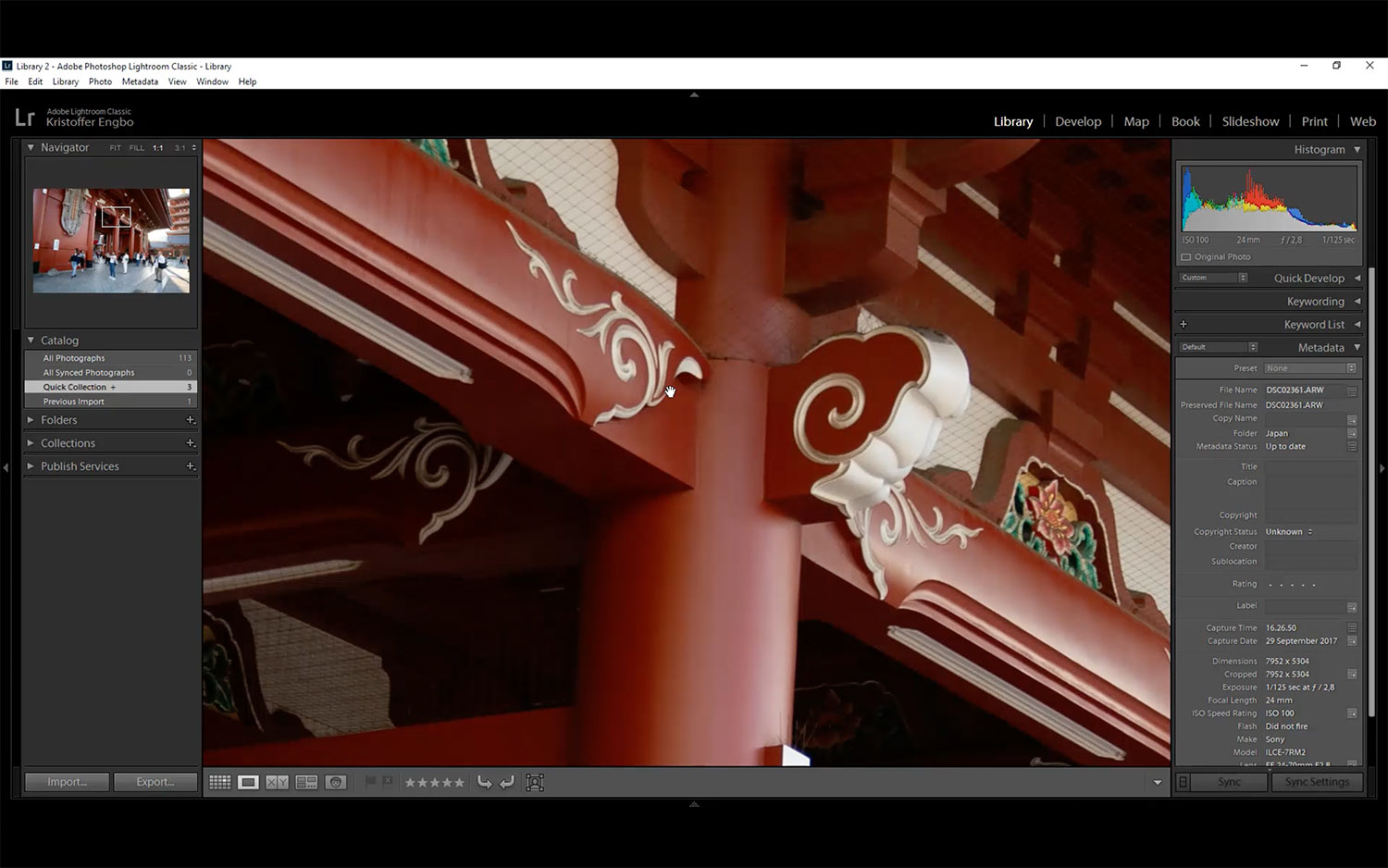This screenshot has height=868, width=1388.
Task: Switch to Grid view in toolbar
Action: click(x=220, y=782)
